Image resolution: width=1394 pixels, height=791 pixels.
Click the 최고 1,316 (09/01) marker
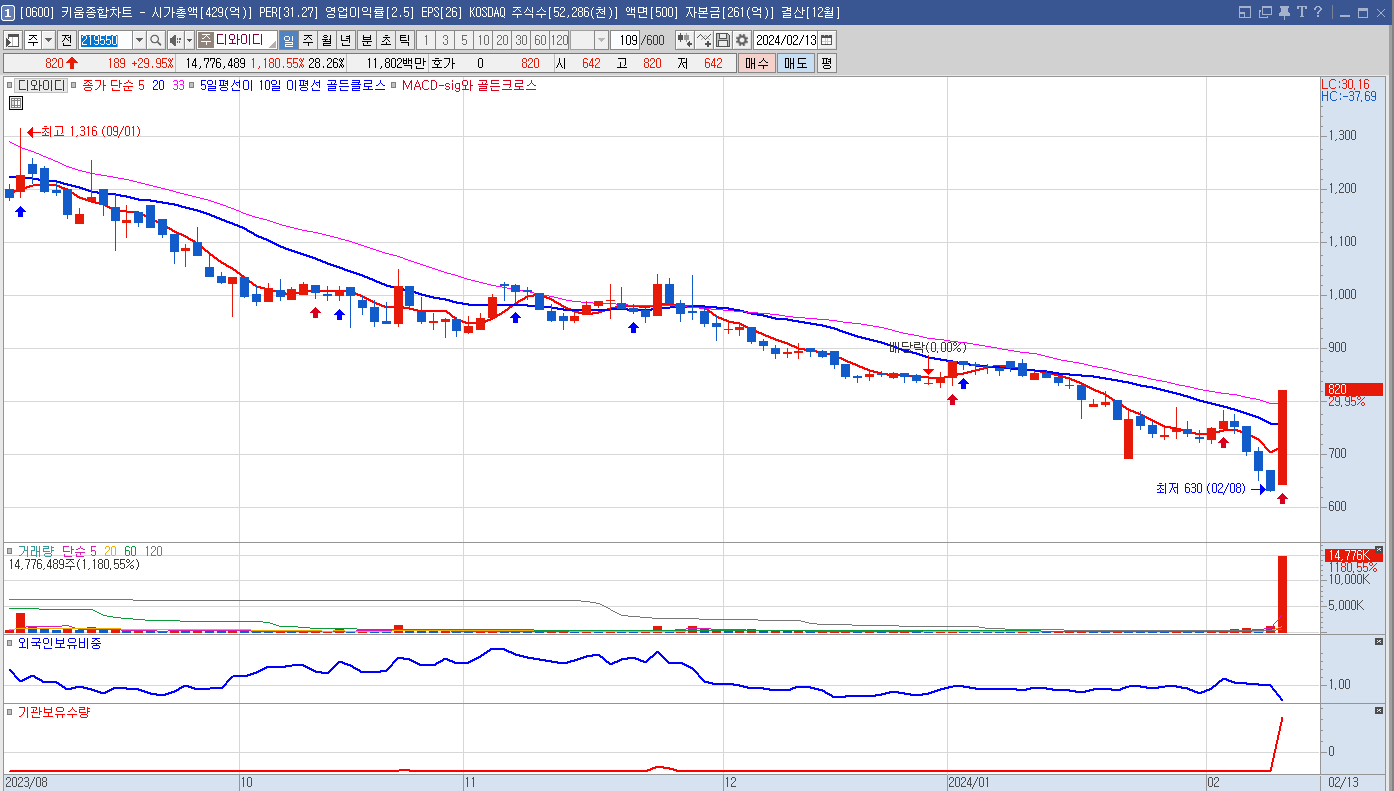(x=83, y=131)
